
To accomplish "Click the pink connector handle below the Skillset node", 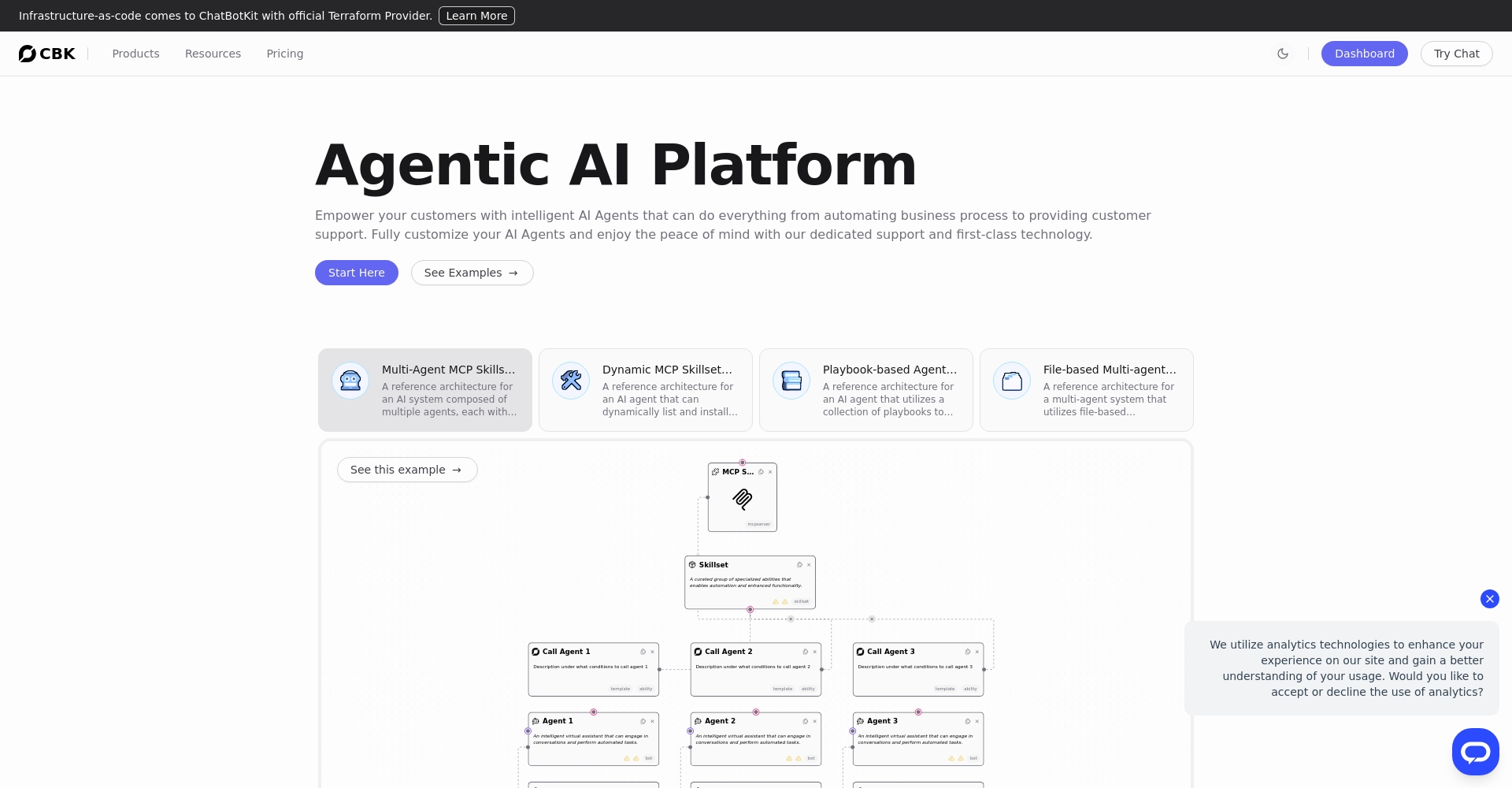I will point(750,610).
